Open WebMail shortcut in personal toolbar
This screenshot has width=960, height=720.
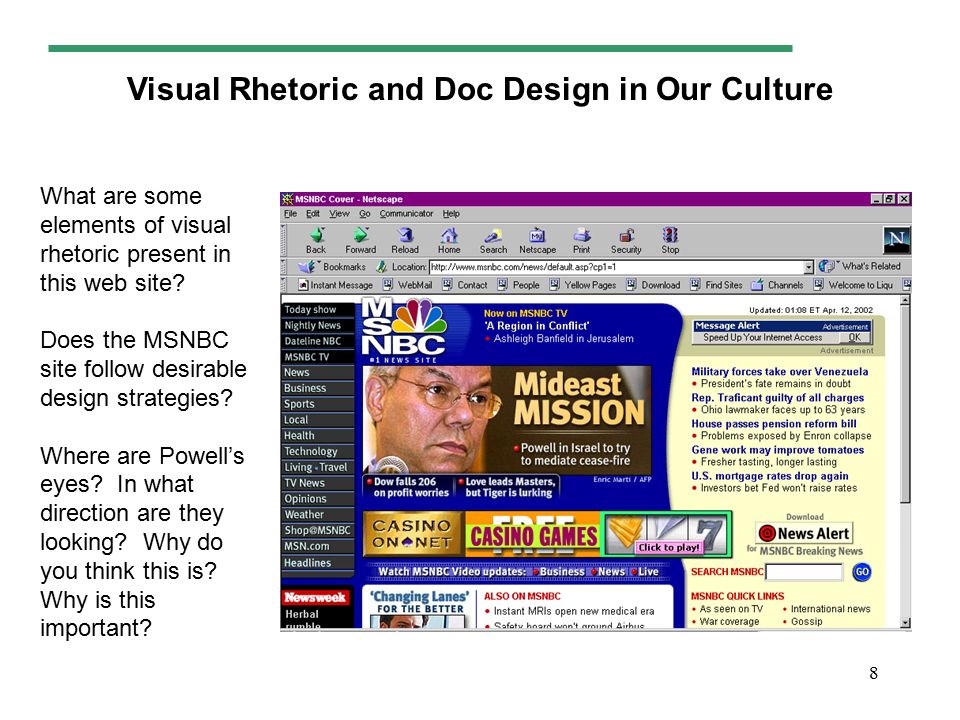(408, 285)
